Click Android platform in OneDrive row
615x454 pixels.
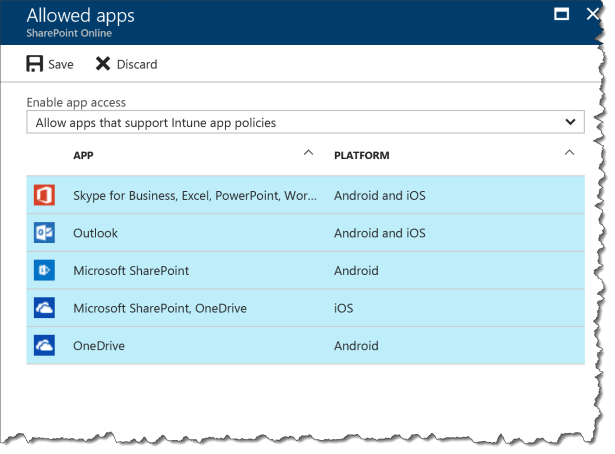pyautogui.click(x=356, y=346)
